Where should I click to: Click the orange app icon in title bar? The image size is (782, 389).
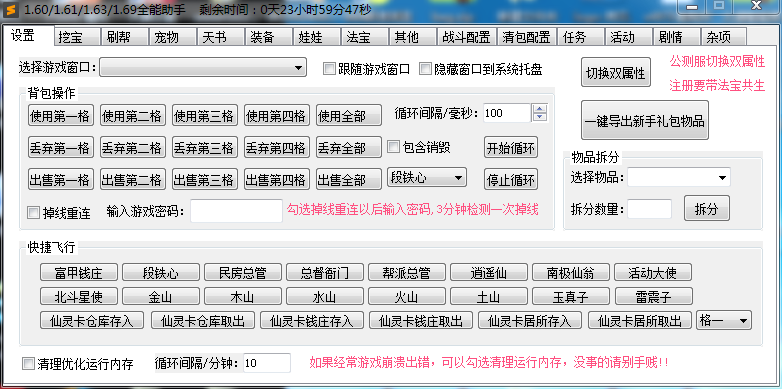tap(11, 10)
